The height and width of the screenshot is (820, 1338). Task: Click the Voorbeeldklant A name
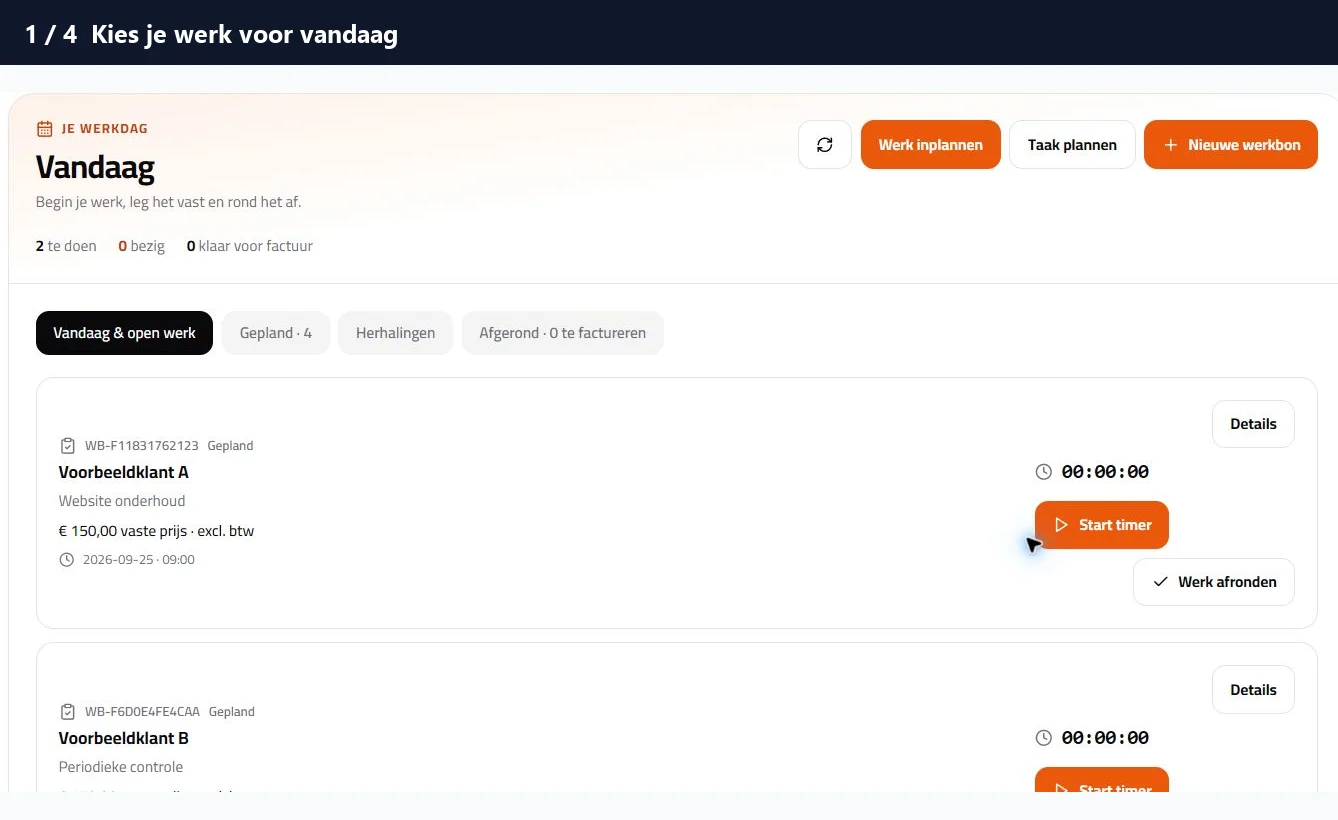(x=124, y=472)
